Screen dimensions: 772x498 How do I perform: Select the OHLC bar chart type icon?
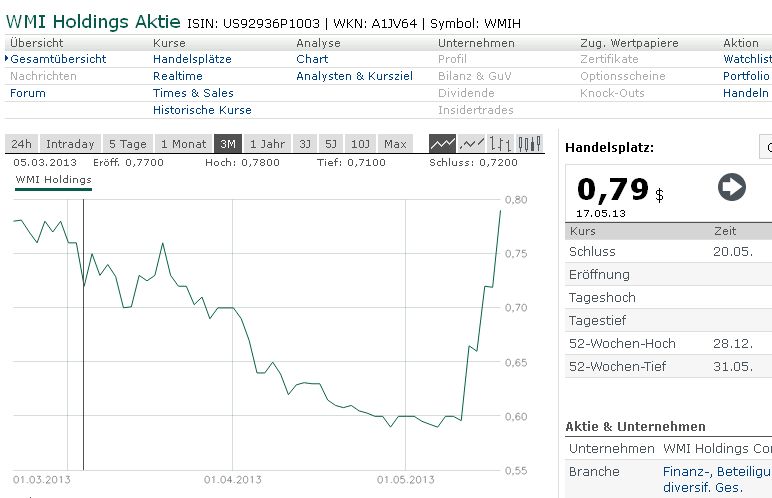click(500, 144)
